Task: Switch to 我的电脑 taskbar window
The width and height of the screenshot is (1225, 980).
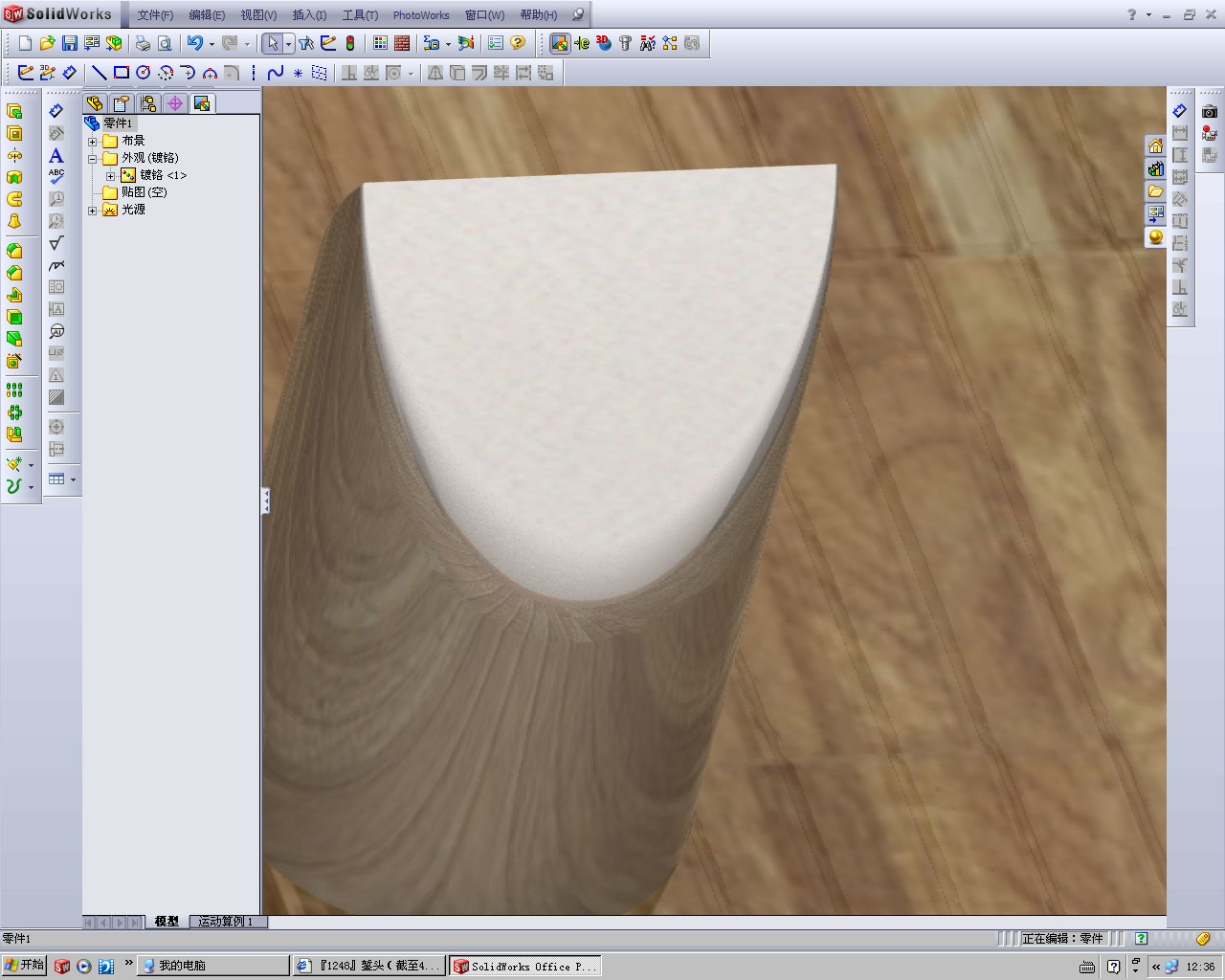Action: (213, 966)
